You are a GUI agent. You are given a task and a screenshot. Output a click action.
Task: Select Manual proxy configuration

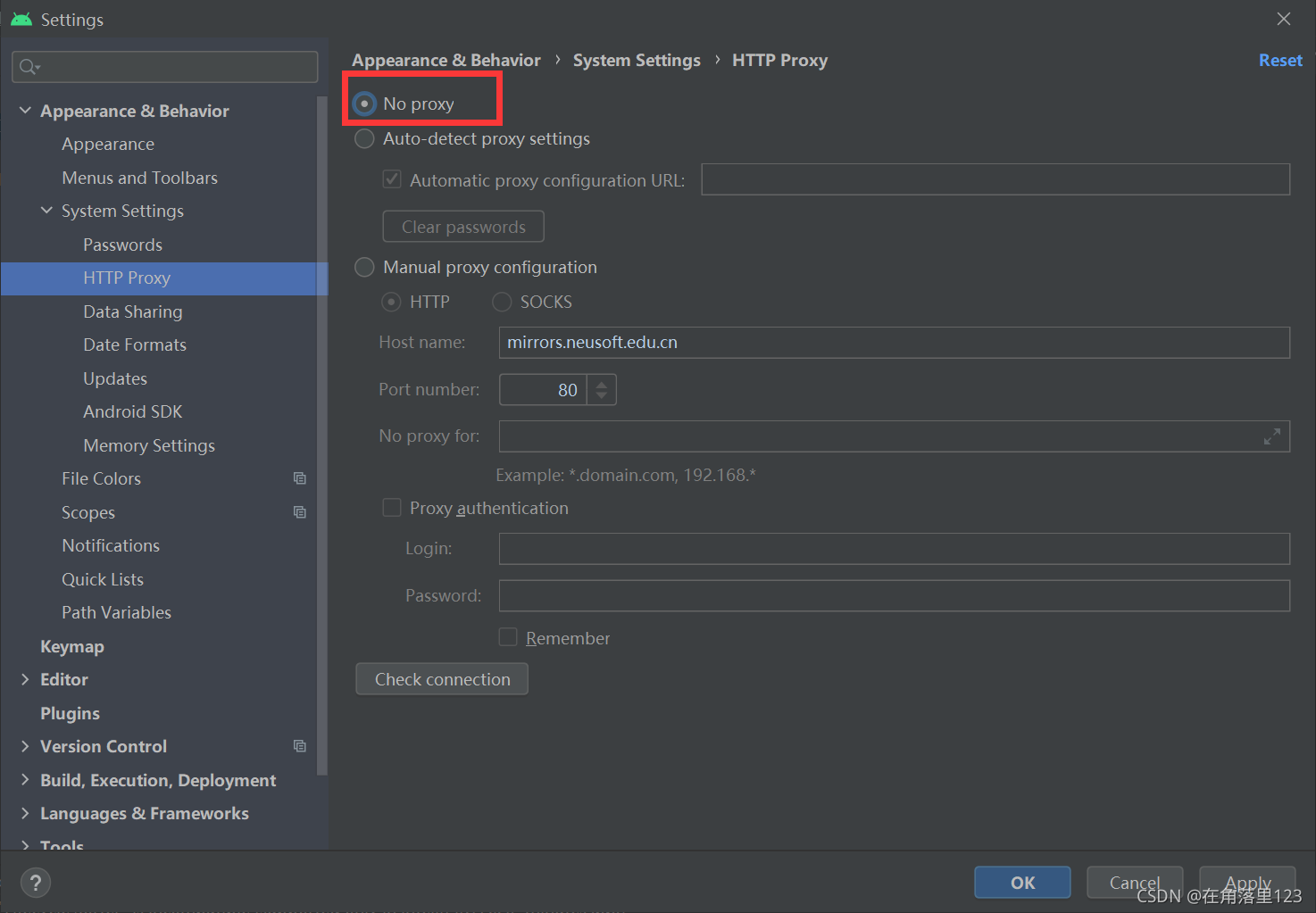tap(364, 267)
